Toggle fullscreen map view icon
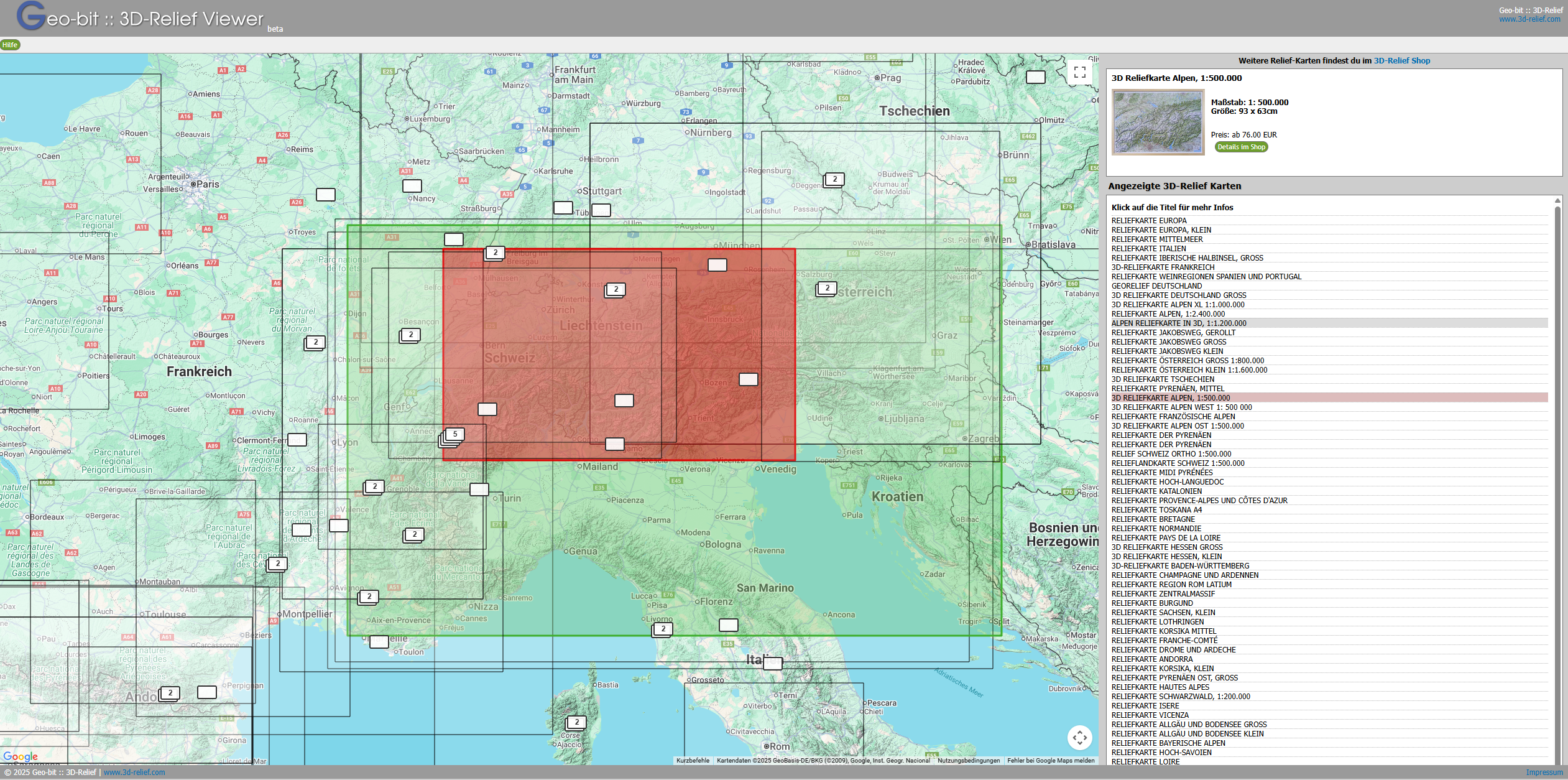1568x780 pixels. (x=1080, y=72)
